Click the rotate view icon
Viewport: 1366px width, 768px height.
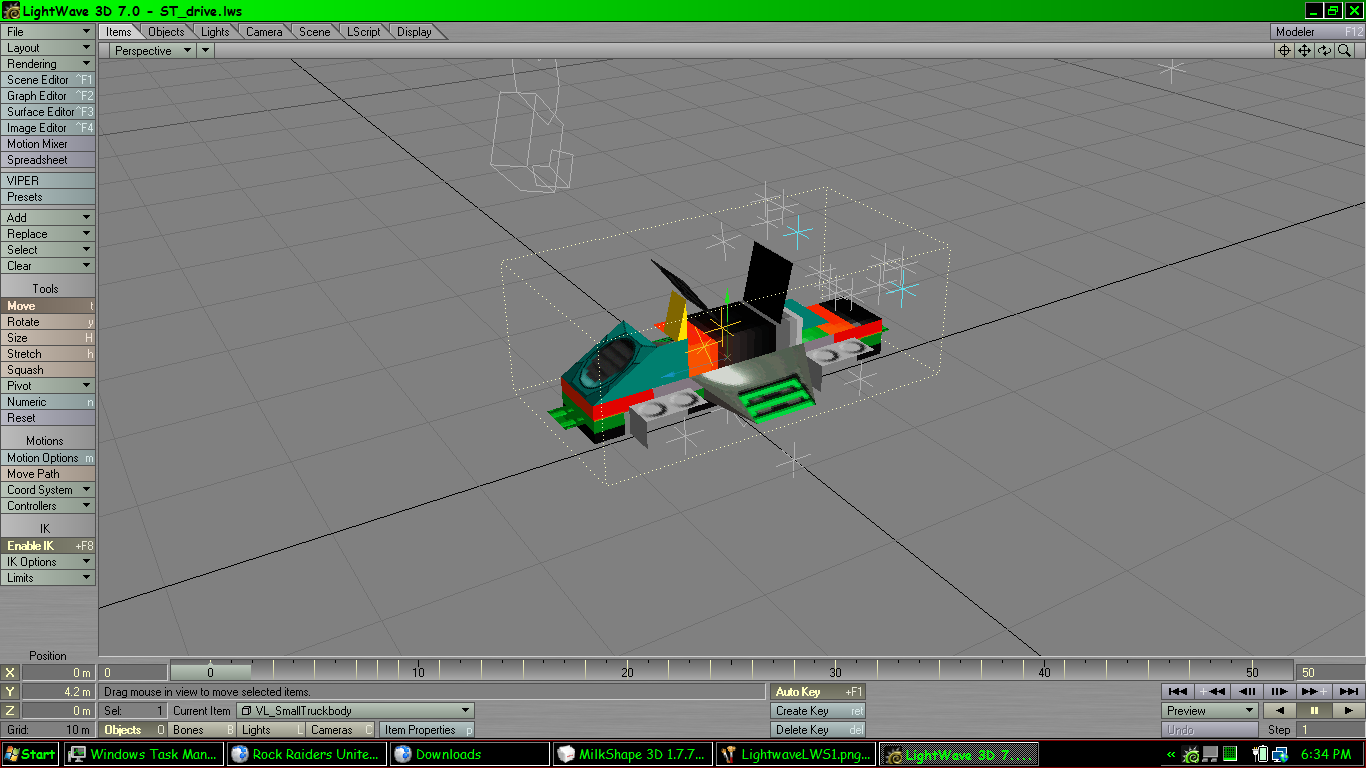coord(1325,50)
